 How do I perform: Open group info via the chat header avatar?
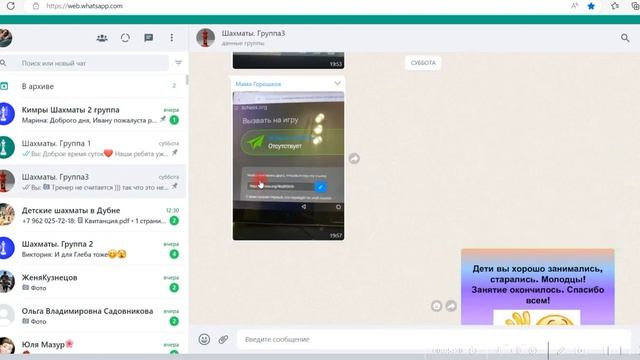(x=205, y=38)
